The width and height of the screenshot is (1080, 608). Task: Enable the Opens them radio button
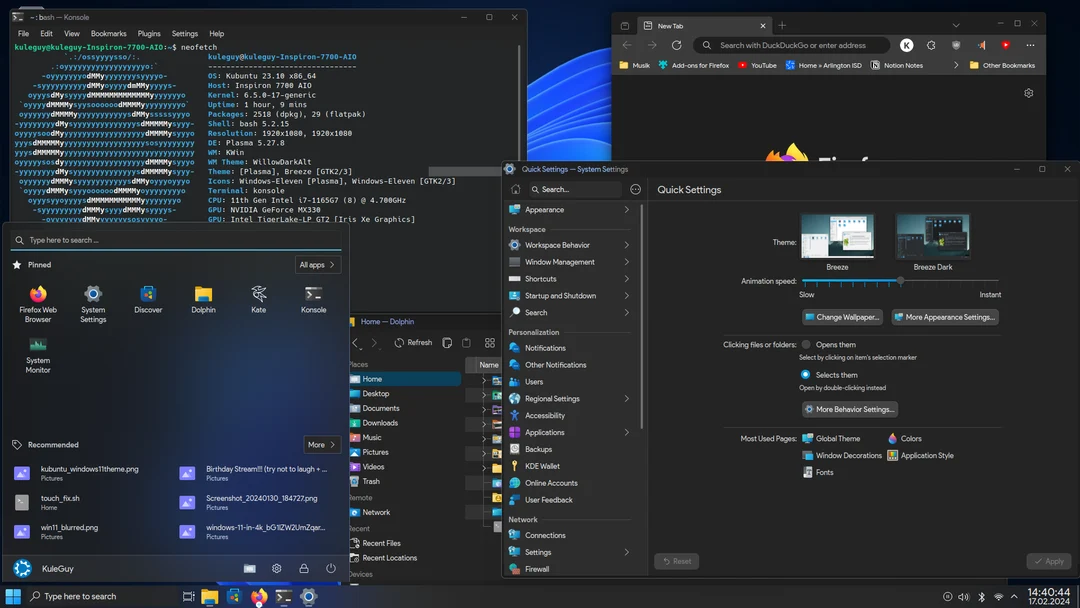click(806, 344)
